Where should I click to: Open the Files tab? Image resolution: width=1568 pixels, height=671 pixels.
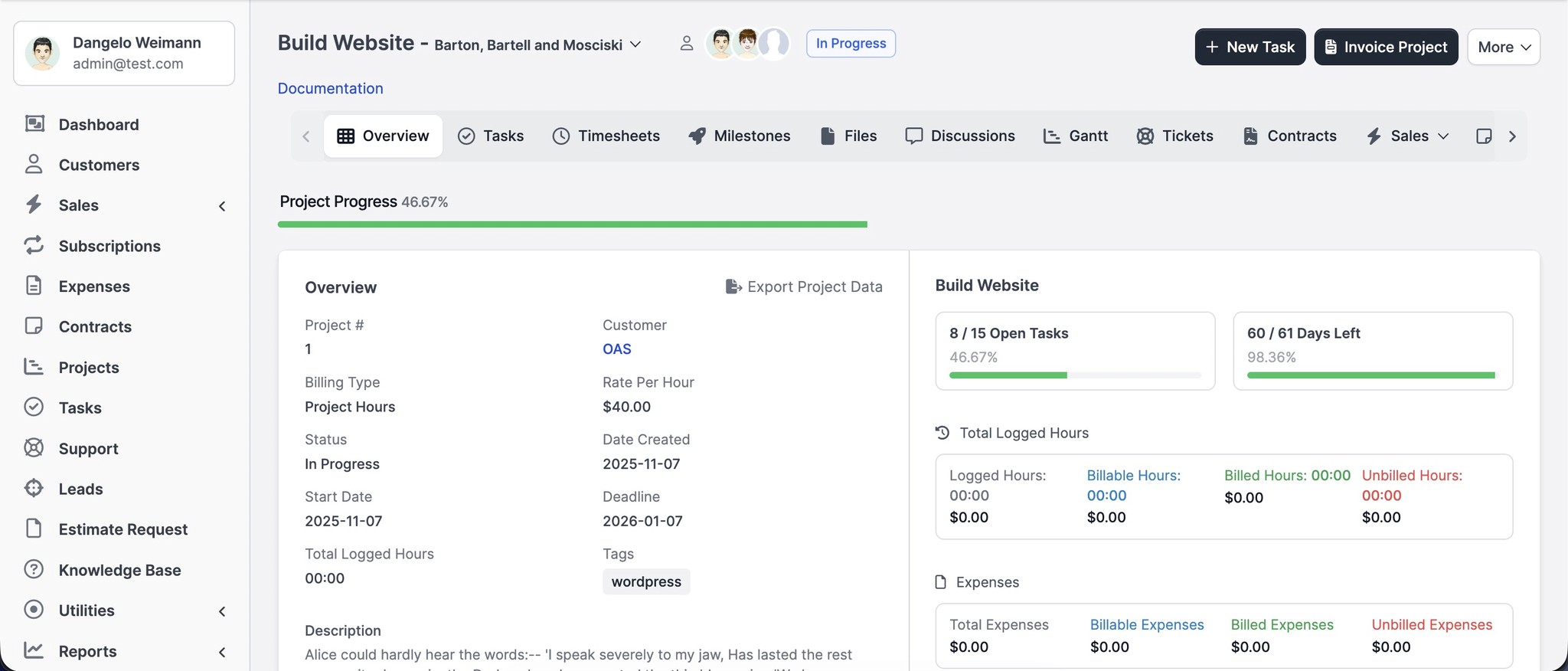tap(848, 136)
